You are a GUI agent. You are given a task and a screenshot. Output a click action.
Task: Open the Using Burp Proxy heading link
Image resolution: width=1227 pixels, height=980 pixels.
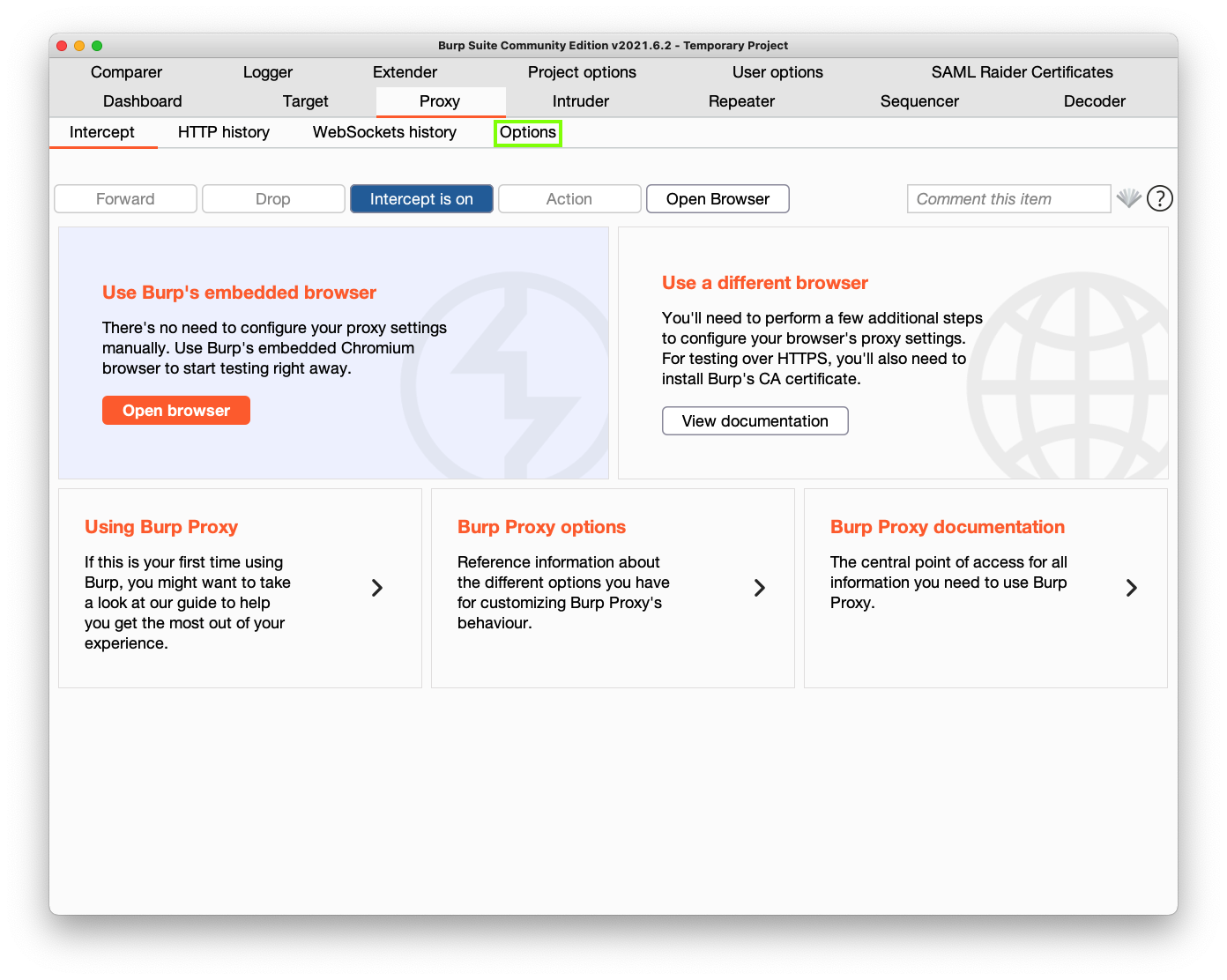[x=161, y=527]
